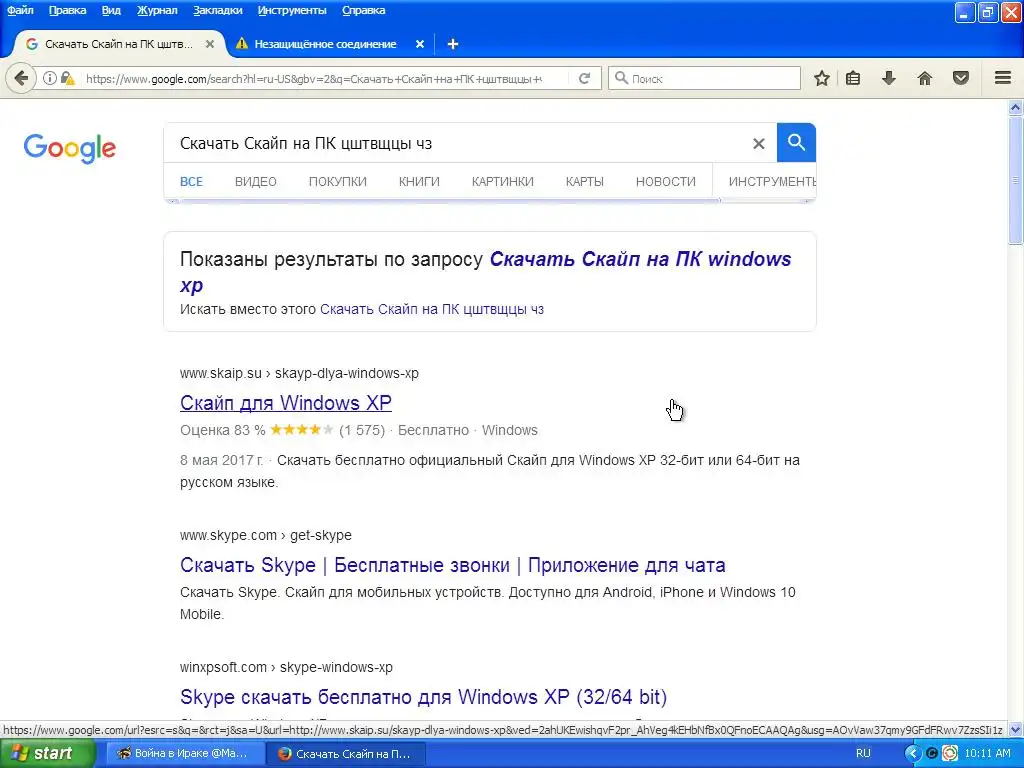Image resolution: width=1024 pixels, height=768 pixels.
Task: Click the tray arrow to show hidden icons
Action: (912, 753)
